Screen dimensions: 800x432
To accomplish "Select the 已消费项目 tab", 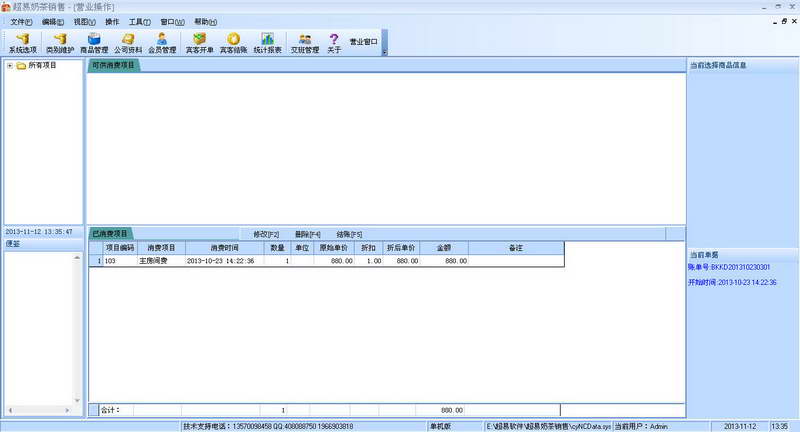I will [x=110, y=233].
